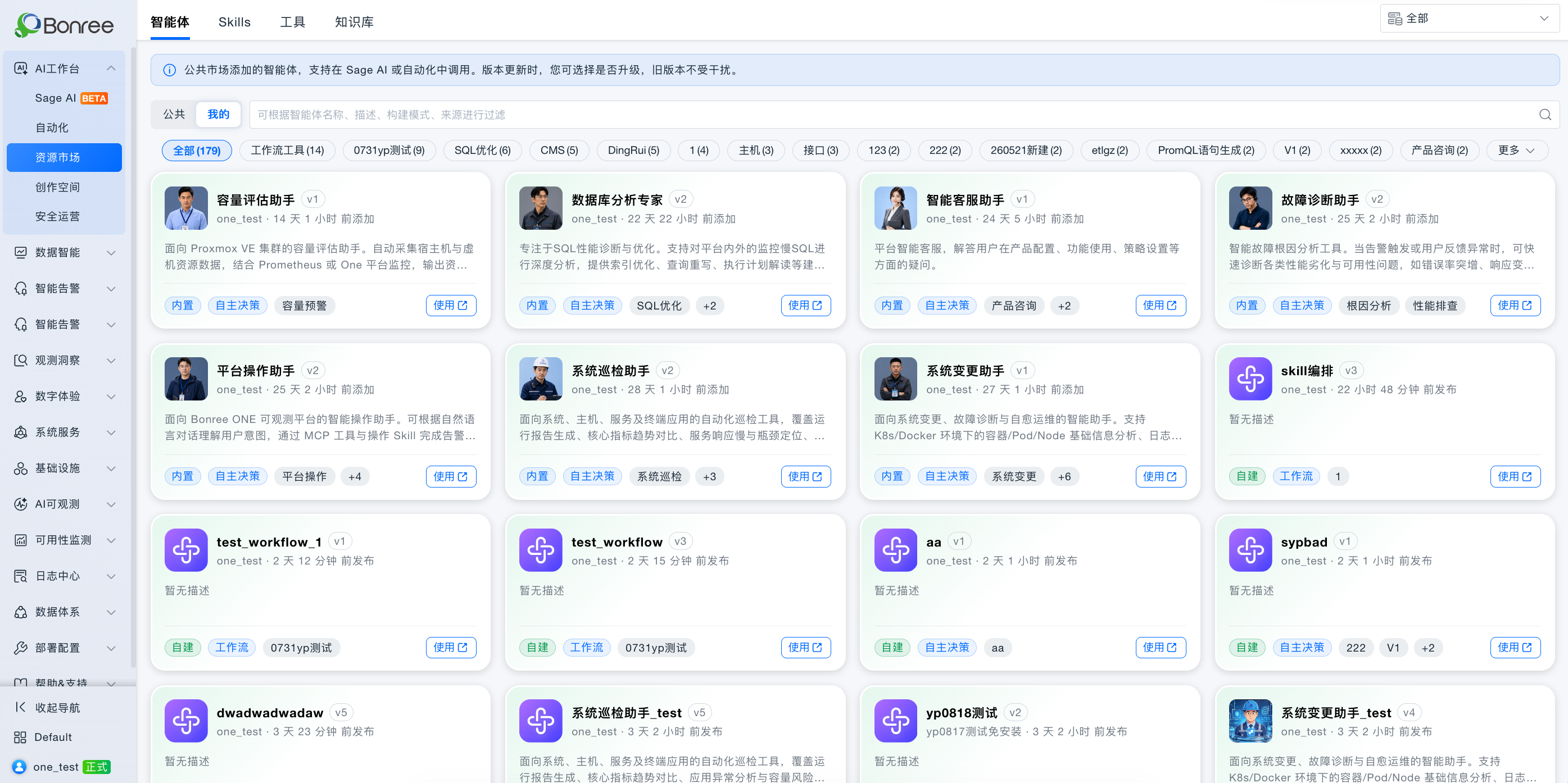Open the 数据库分析专家 avatar thumbnail
1568x783 pixels.
(x=541, y=208)
